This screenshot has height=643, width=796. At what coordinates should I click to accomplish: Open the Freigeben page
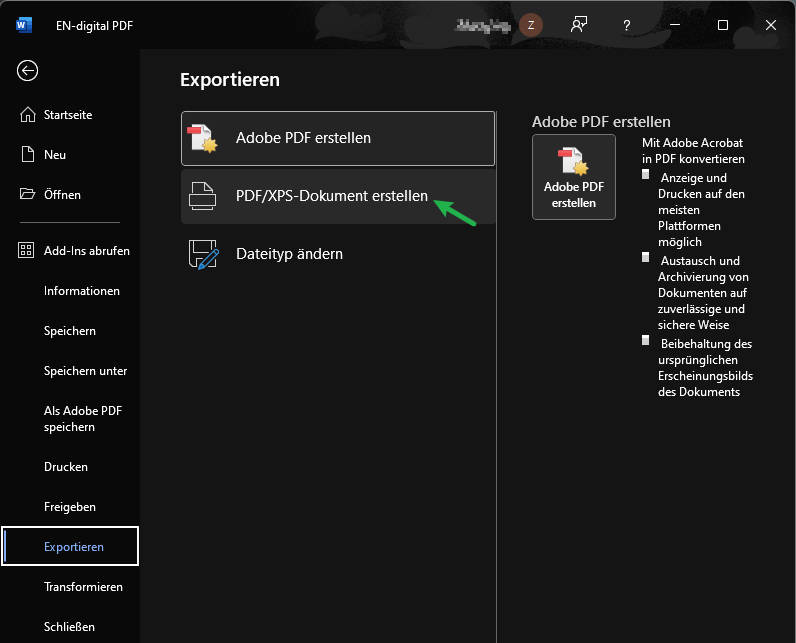coord(70,507)
